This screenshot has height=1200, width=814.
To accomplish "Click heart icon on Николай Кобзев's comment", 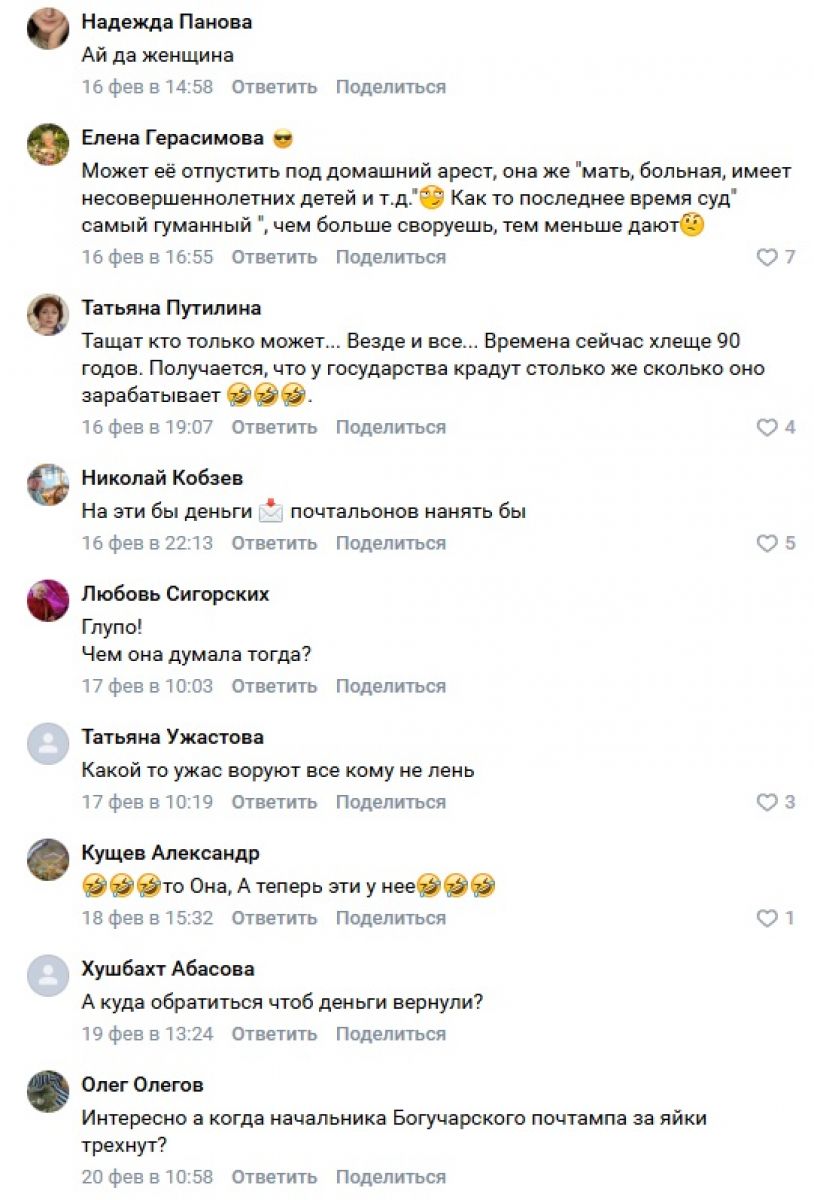I will 766,543.
